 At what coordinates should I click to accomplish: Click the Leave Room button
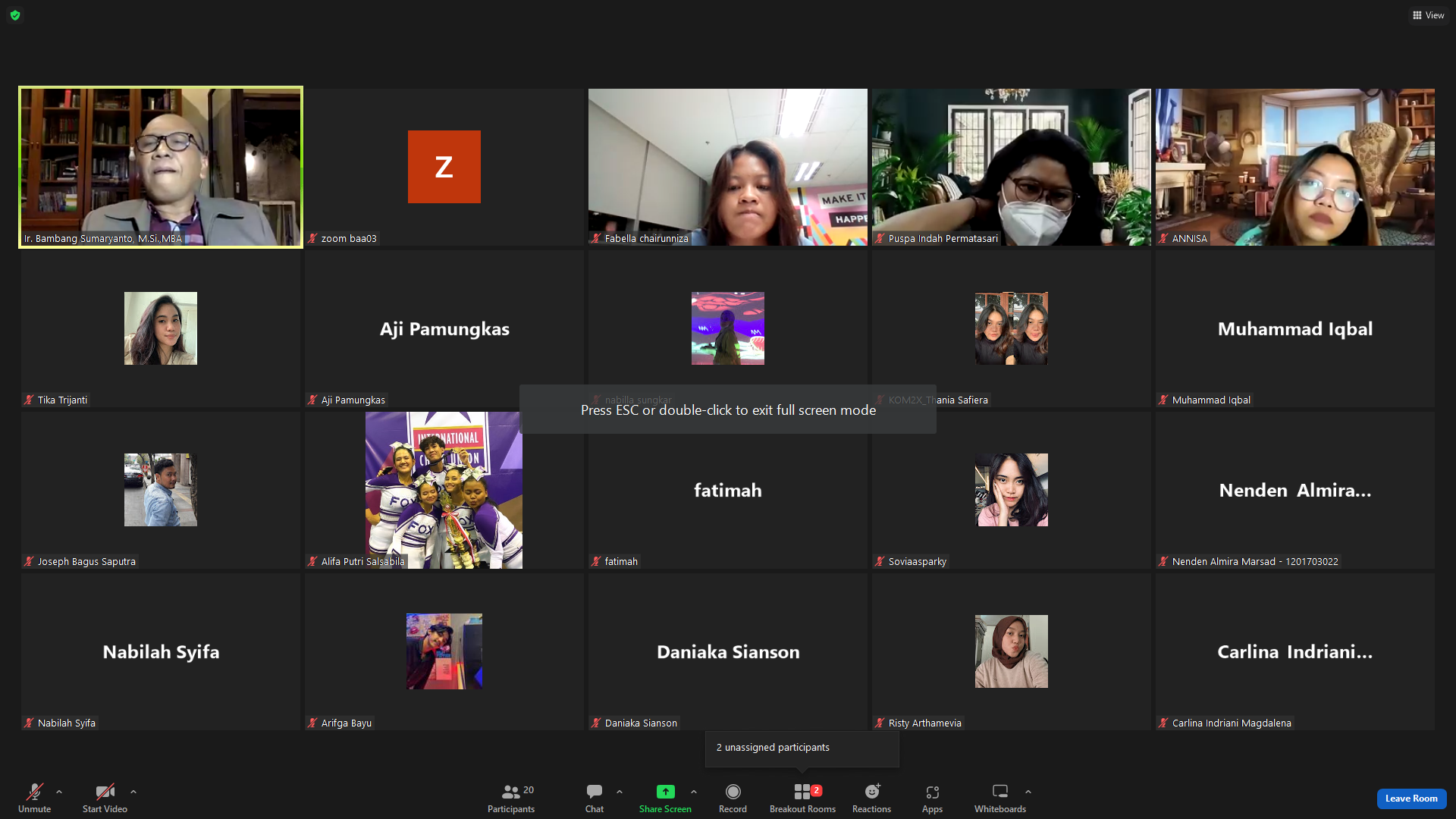pyautogui.click(x=1411, y=799)
